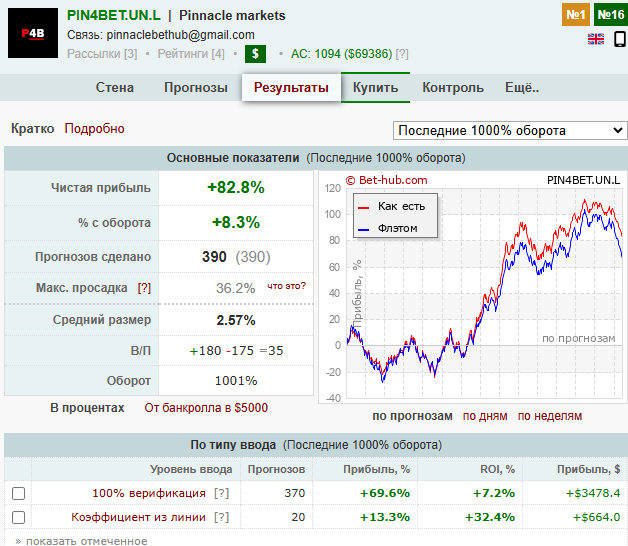This screenshot has width=628, height=546.
Task: Select От банкролла в $5000 mode
Action: (x=206, y=408)
